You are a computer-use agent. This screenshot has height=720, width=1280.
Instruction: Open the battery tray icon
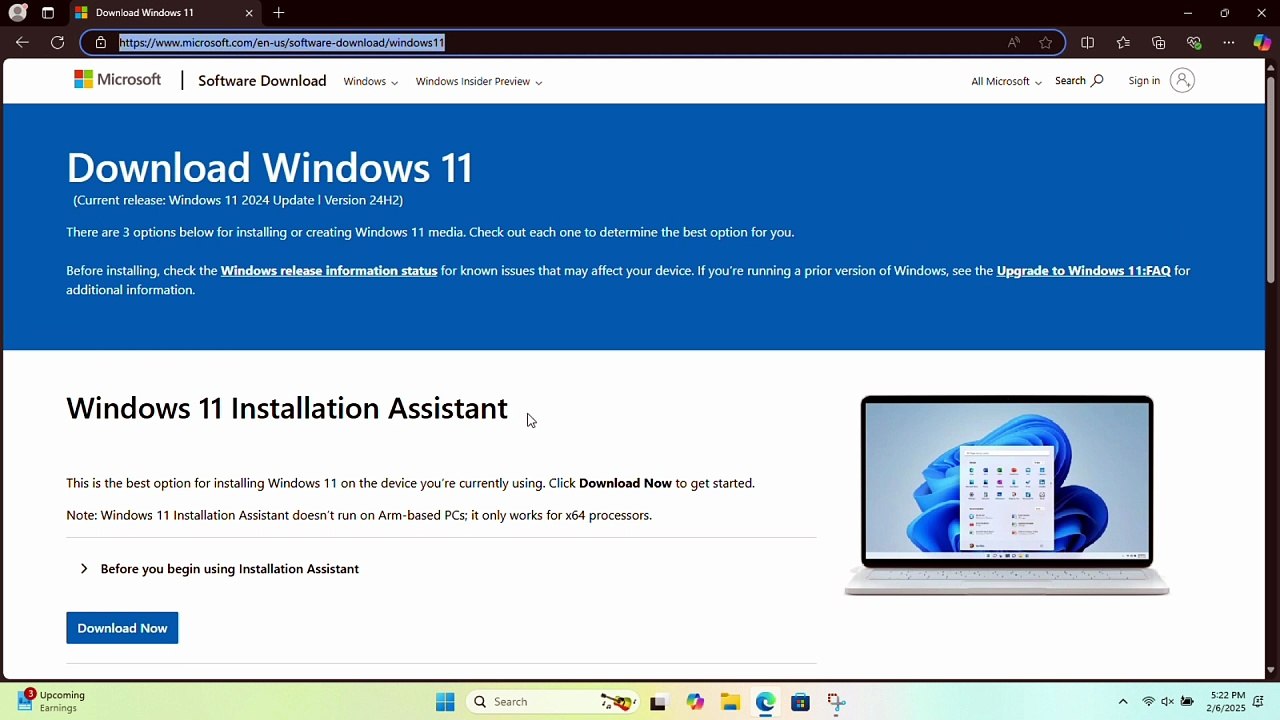[x=1187, y=702]
